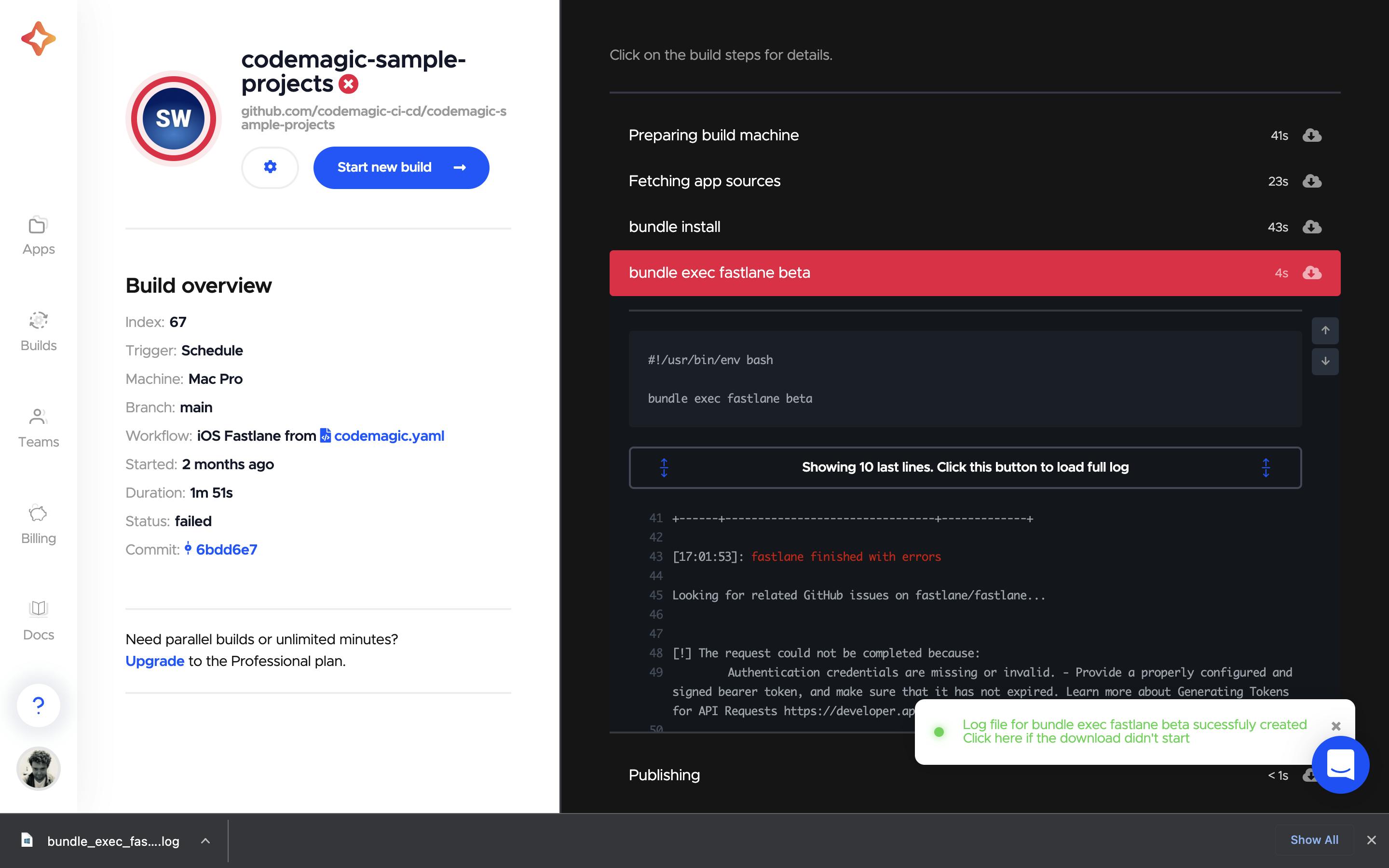The height and width of the screenshot is (868, 1389).
Task: Open app settings gear button
Action: click(270, 167)
